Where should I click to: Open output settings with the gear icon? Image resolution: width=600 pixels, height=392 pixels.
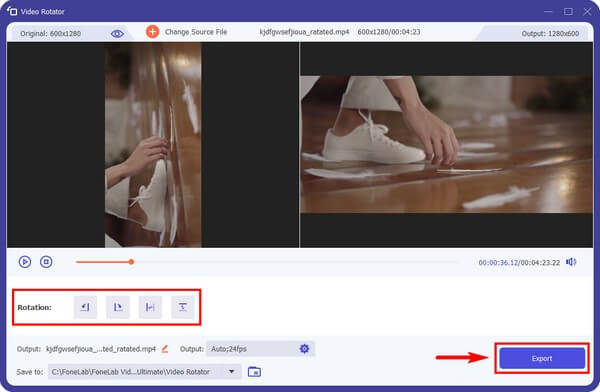click(304, 349)
